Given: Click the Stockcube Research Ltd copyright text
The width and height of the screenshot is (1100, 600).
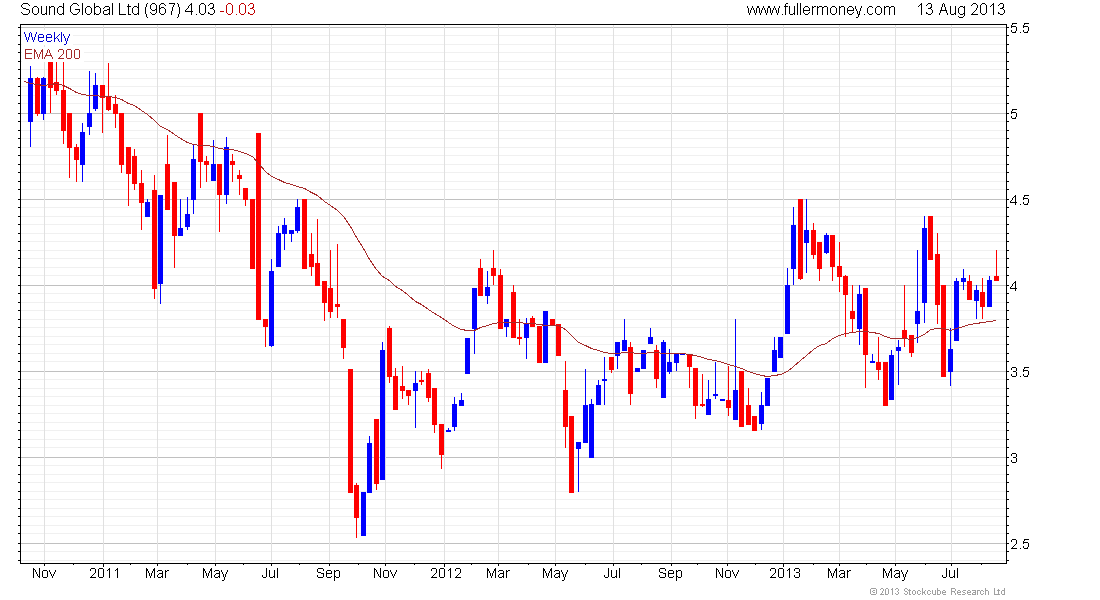Looking at the screenshot, I should click(x=937, y=592).
